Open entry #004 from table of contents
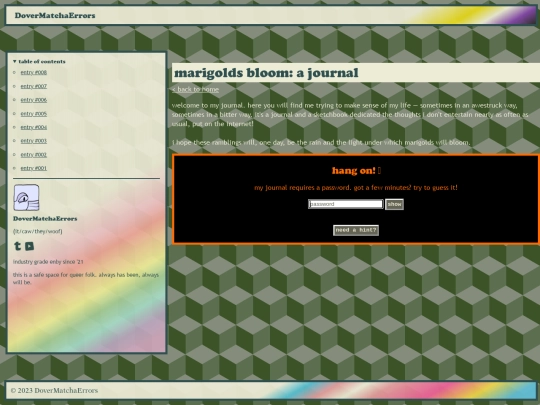 [33, 127]
